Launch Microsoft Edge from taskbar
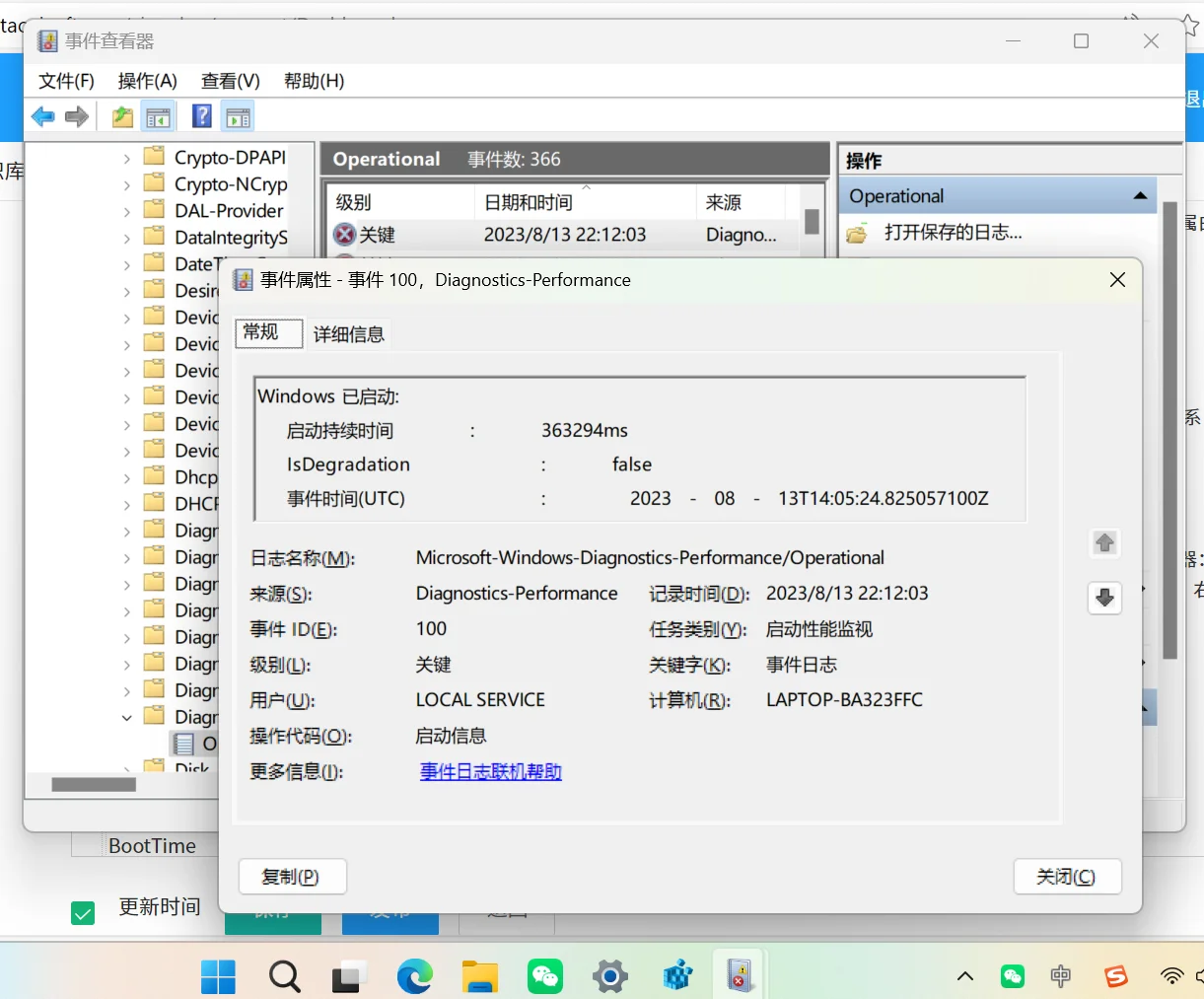 (x=414, y=976)
